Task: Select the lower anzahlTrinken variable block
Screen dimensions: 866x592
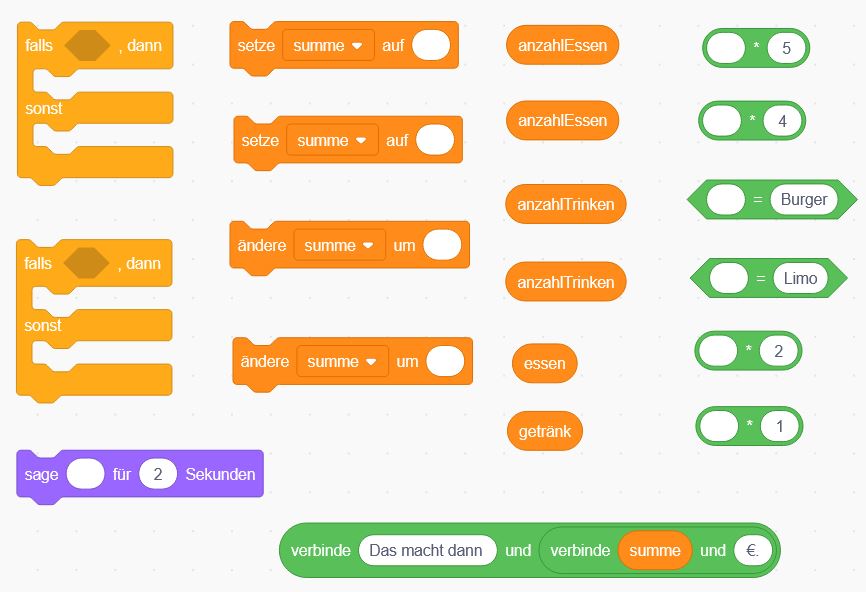Action: [566, 282]
